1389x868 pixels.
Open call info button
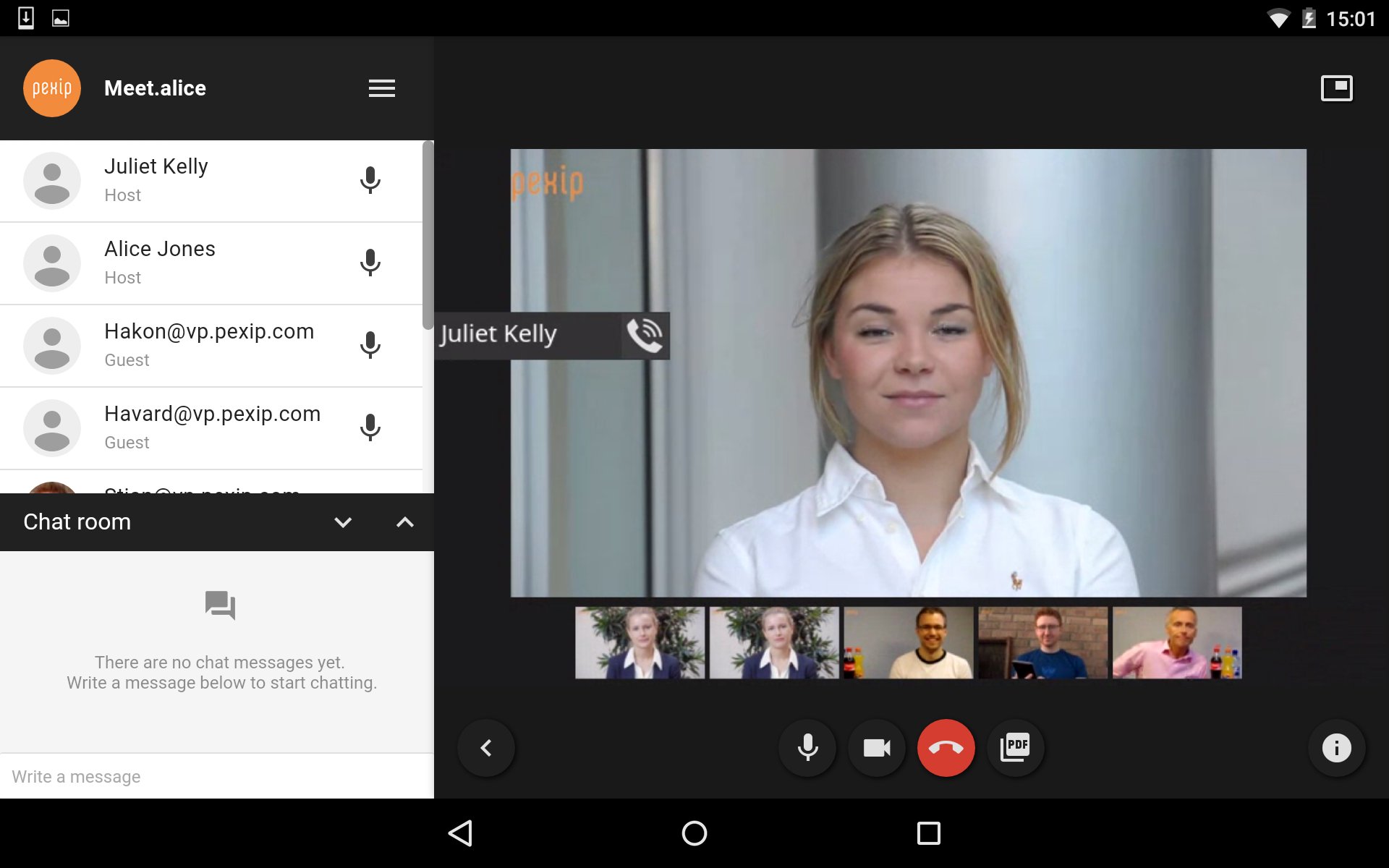pyautogui.click(x=1336, y=748)
